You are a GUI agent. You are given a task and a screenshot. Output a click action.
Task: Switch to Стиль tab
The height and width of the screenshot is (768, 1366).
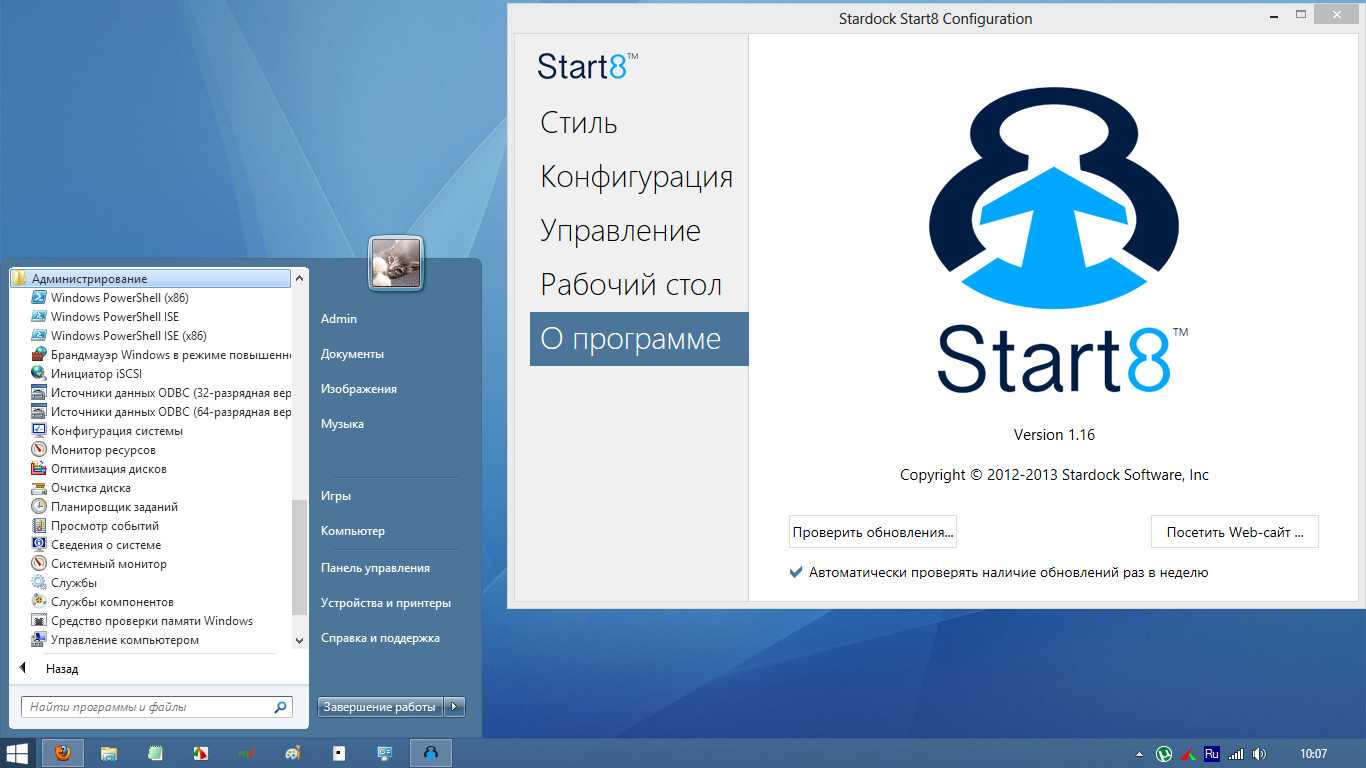pyautogui.click(x=579, y=123)
